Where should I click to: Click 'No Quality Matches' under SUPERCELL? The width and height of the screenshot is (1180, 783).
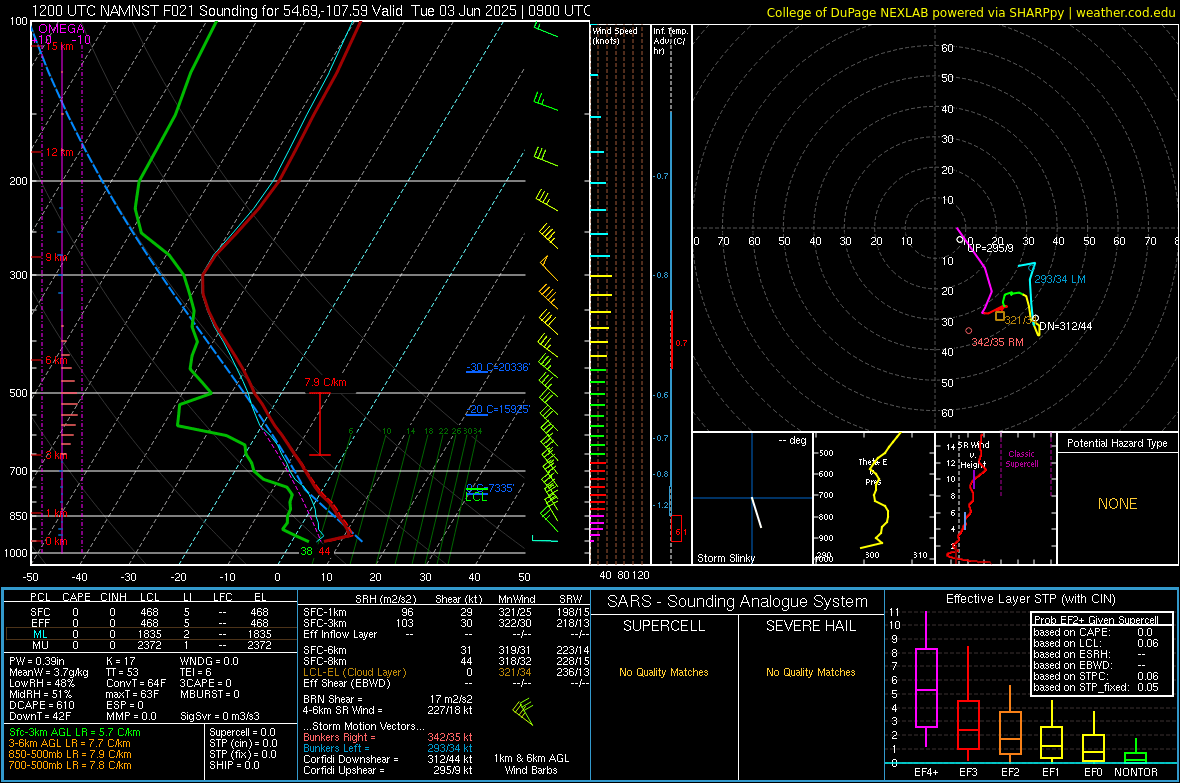(x=664, y=672)
